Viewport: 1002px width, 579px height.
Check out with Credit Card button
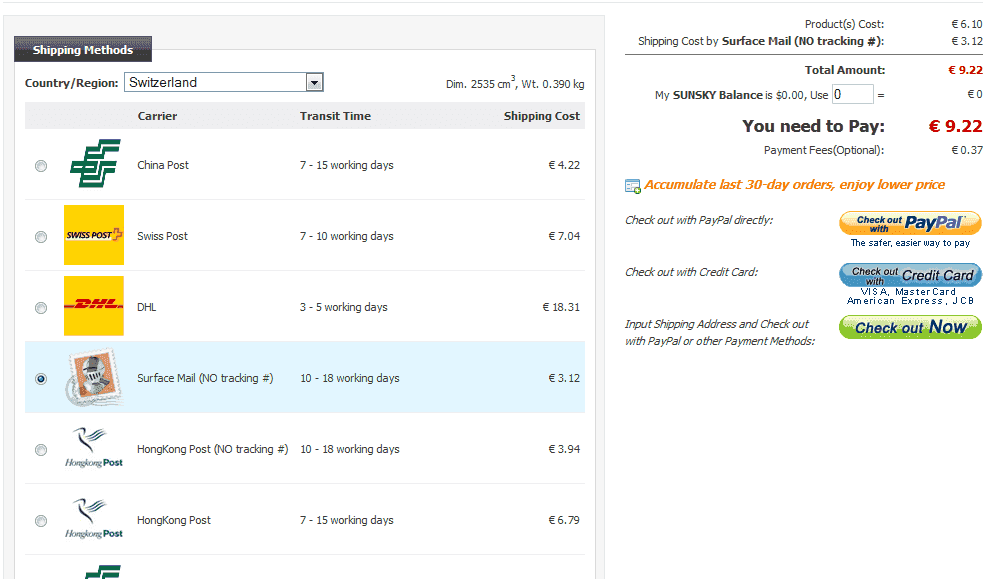click(910, 275)
